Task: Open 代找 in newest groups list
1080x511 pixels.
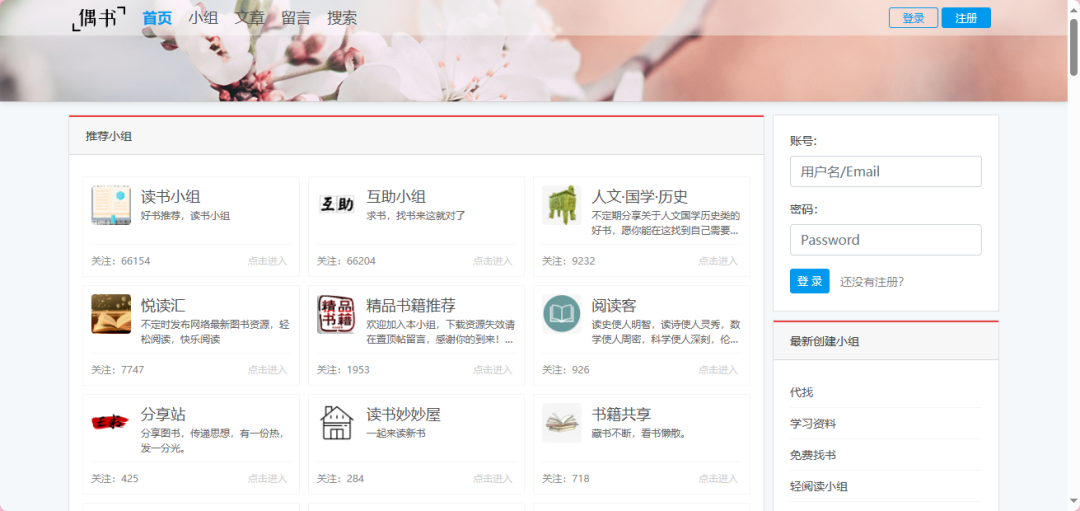Action: [x=802, y=393]
